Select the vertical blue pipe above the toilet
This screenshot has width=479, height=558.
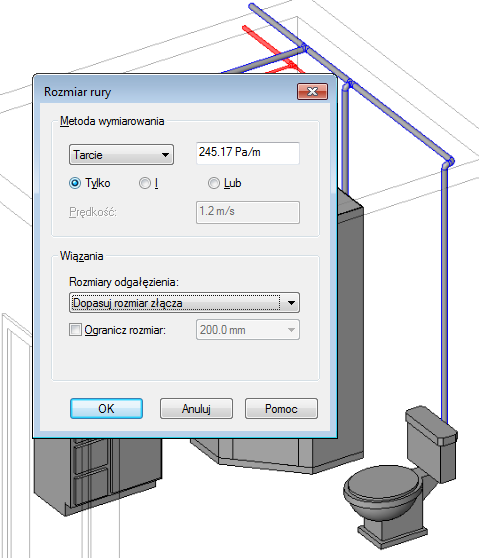pyautogui.click(x=444, y=292)
